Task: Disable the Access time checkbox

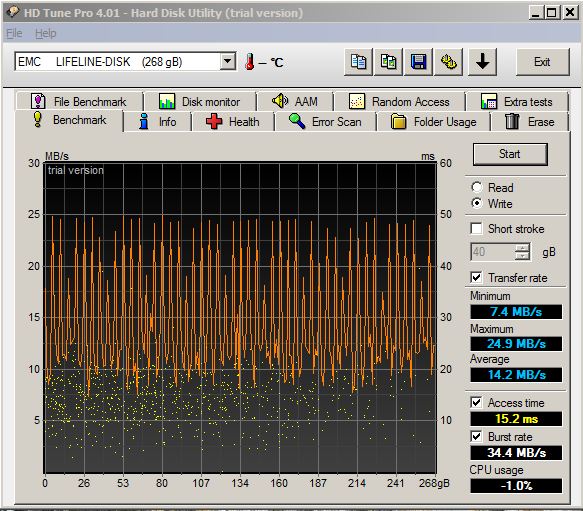Action: (476, 402)
